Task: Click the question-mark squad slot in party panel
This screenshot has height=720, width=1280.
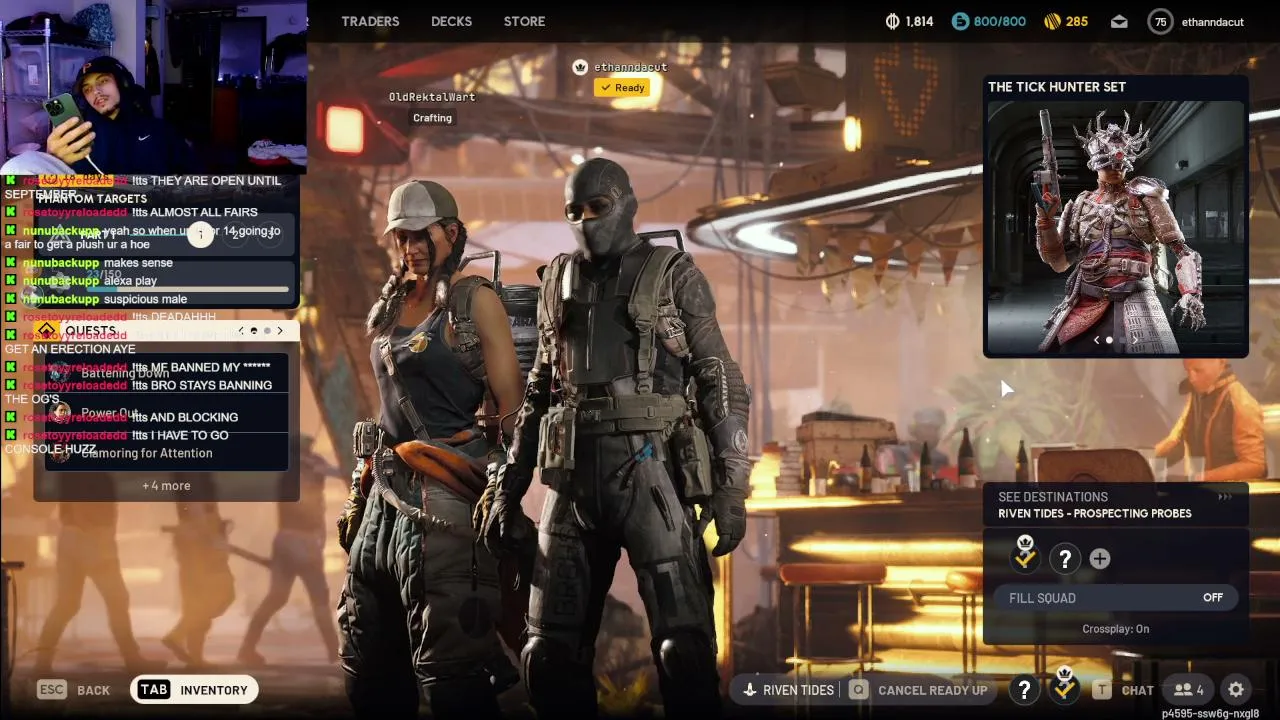Action: (1065, 559)
